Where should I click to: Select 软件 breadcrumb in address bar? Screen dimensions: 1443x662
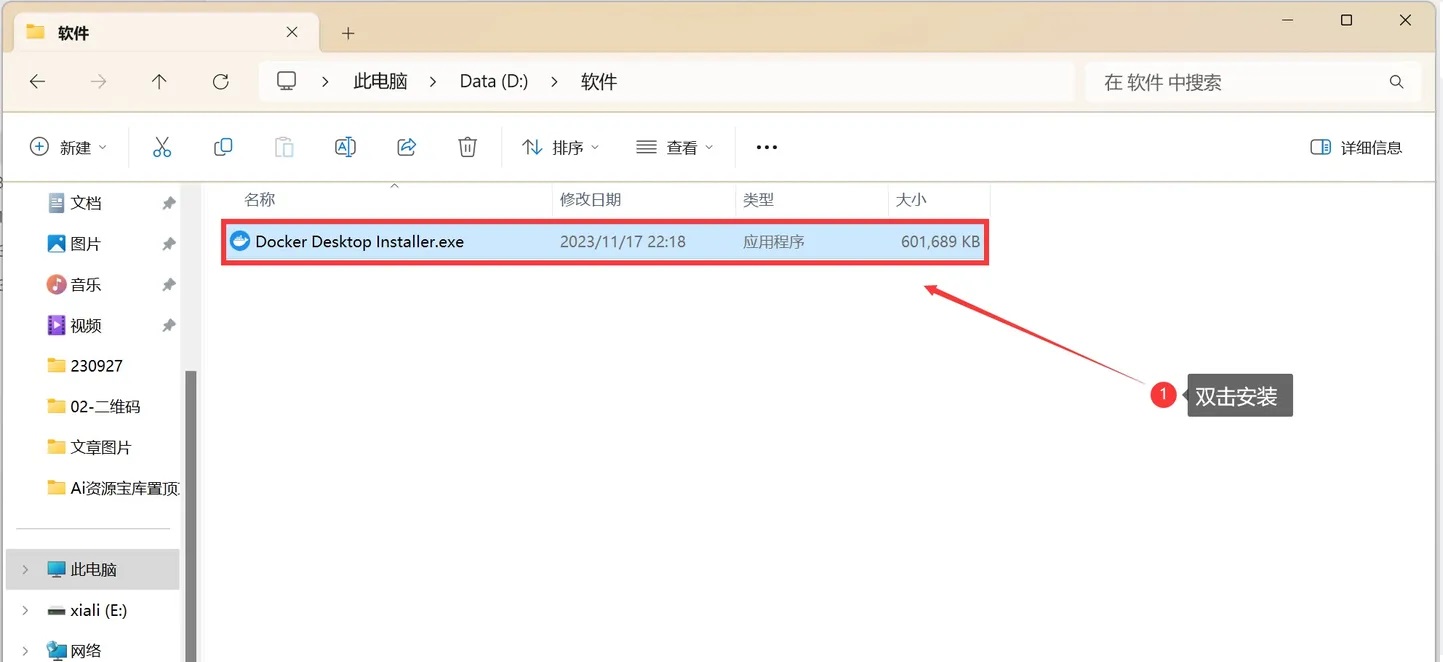599,82
